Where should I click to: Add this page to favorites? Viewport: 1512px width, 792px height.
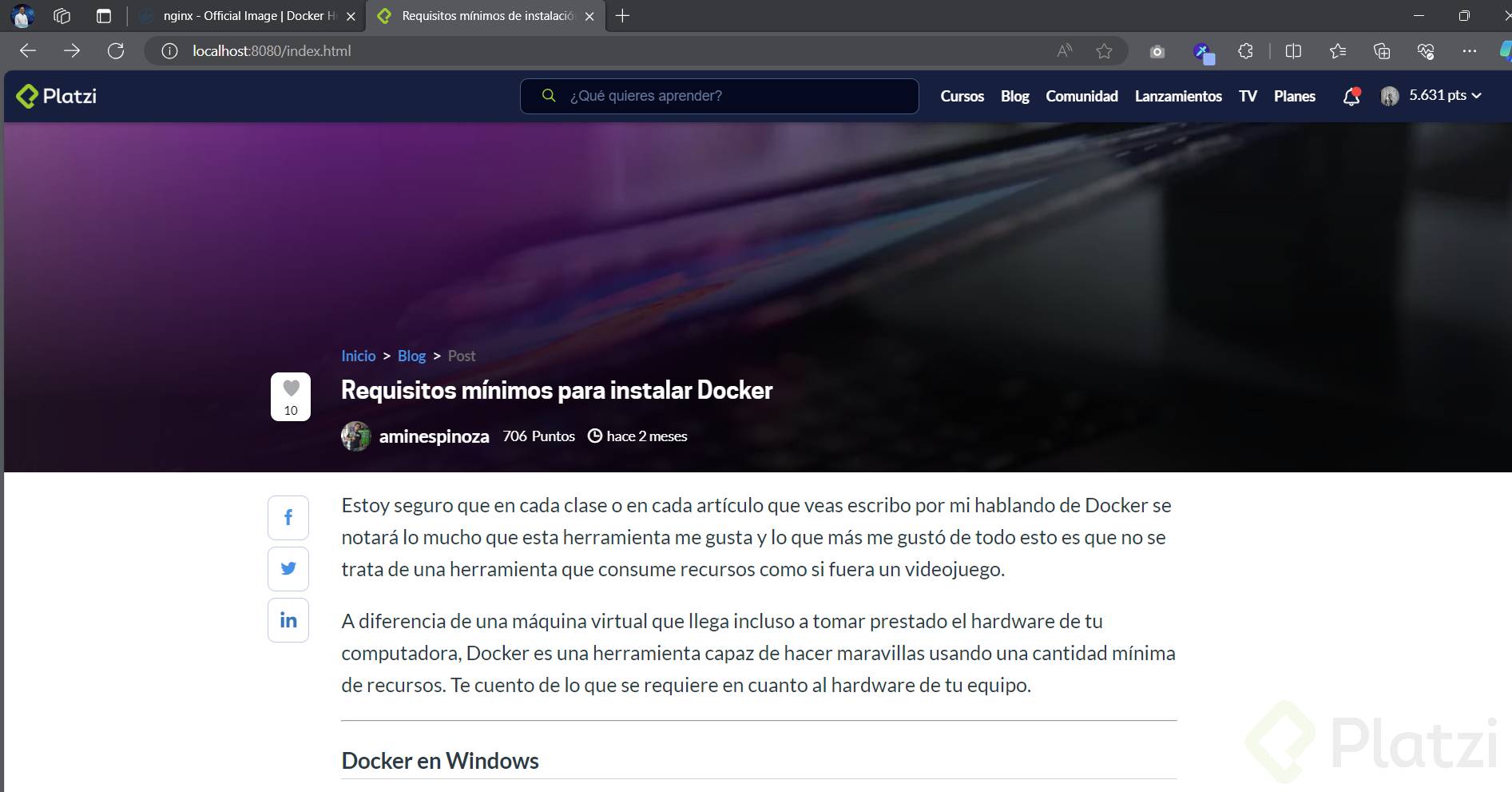pos(1104,51)
